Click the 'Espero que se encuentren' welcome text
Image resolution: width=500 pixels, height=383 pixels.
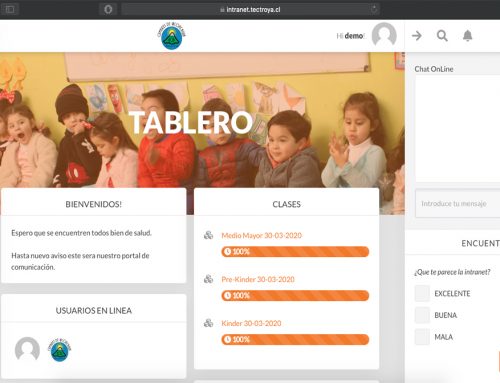(x=81, y=233)
